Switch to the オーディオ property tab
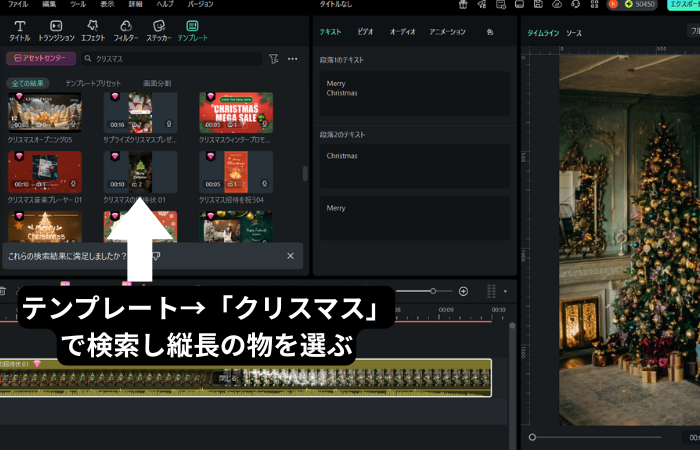 (402, 32)
